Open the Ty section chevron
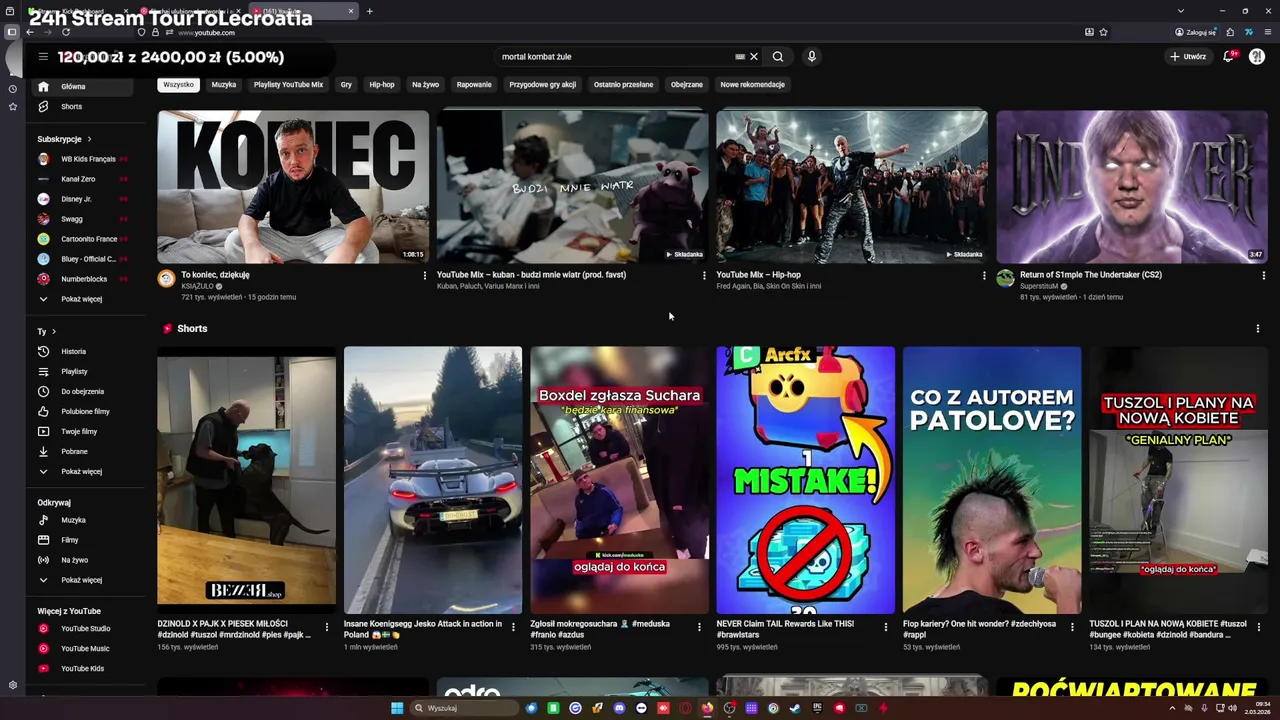Viewport: 1280px width, 720px height. [54, 332]
